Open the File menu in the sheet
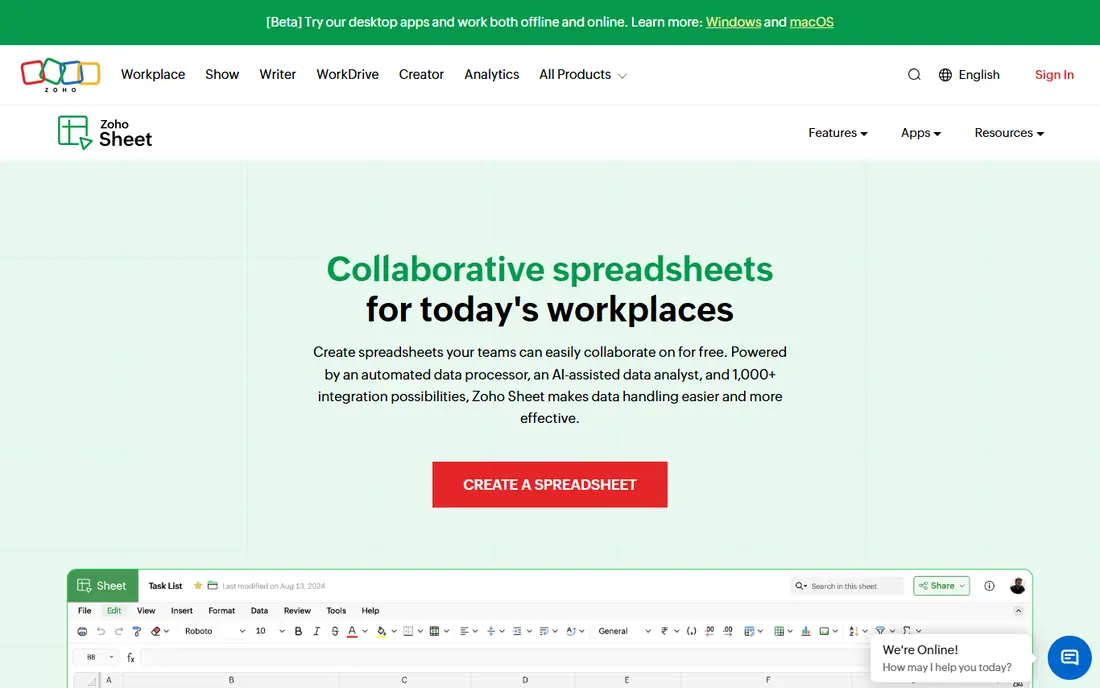The width and height of the screenshot is (1100, 688). (84, 611)
